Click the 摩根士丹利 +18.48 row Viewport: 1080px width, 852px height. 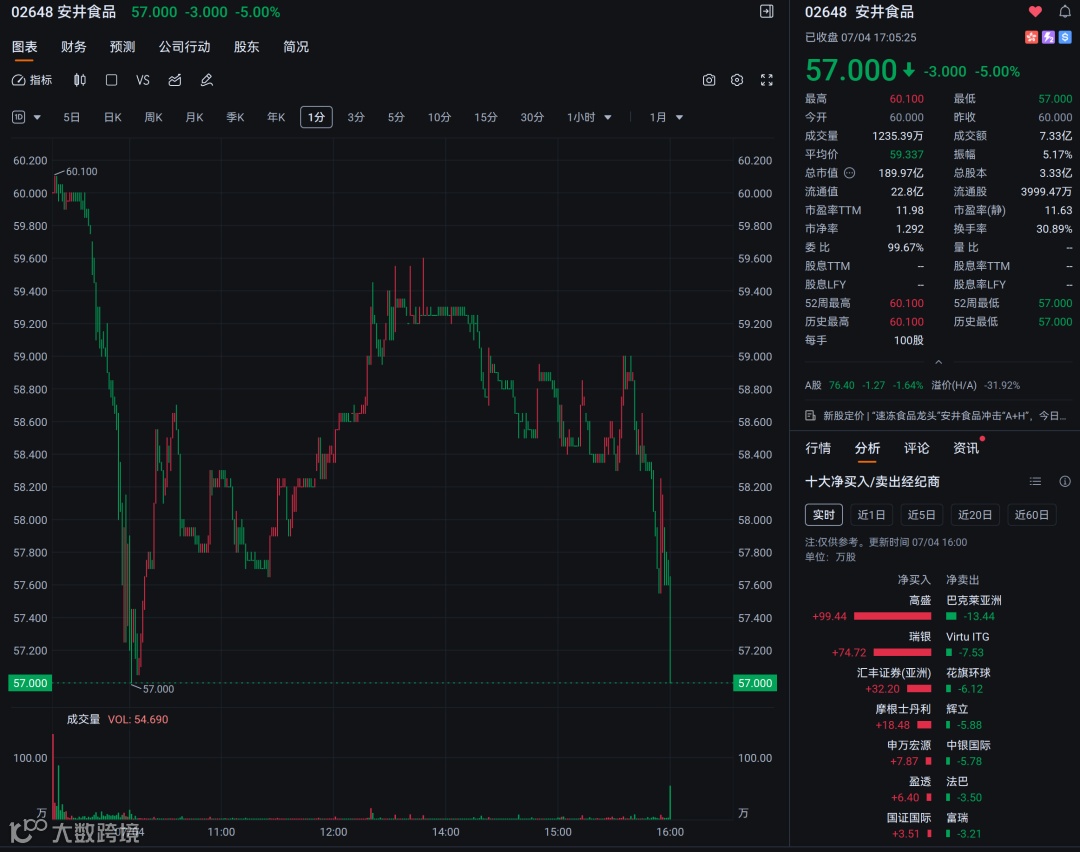[903, 717]
